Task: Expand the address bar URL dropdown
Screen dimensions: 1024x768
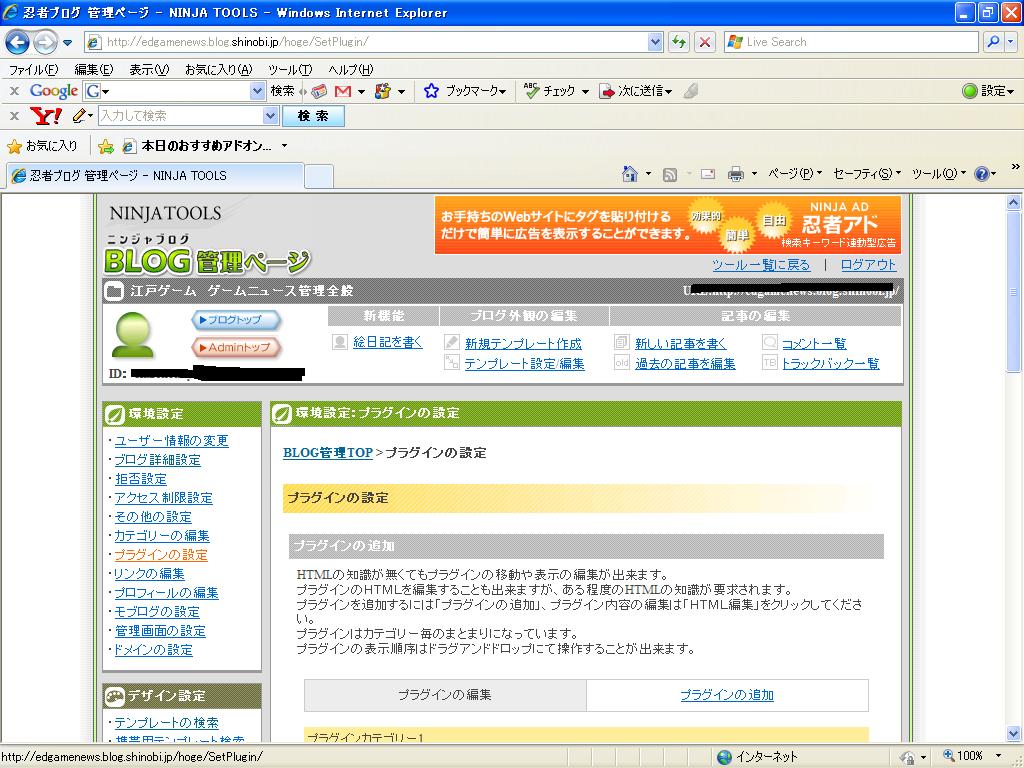Action: pyautogui.click(x=655, y=42)
